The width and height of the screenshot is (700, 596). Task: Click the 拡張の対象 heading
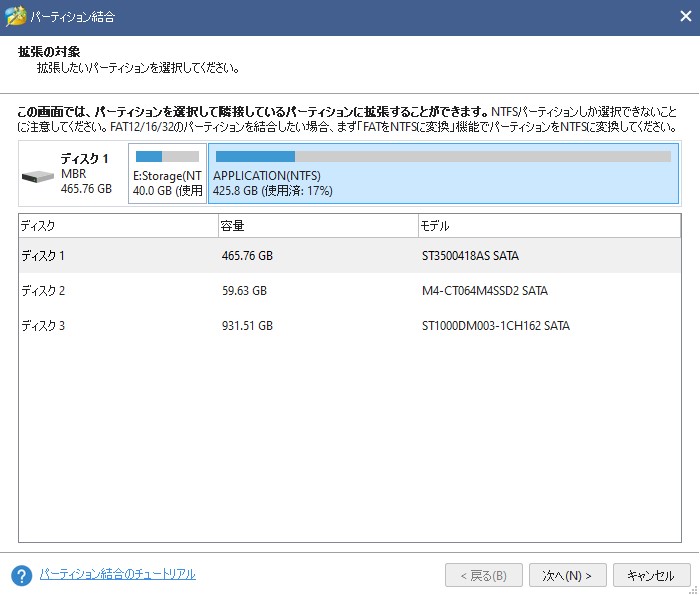(49, 52)
